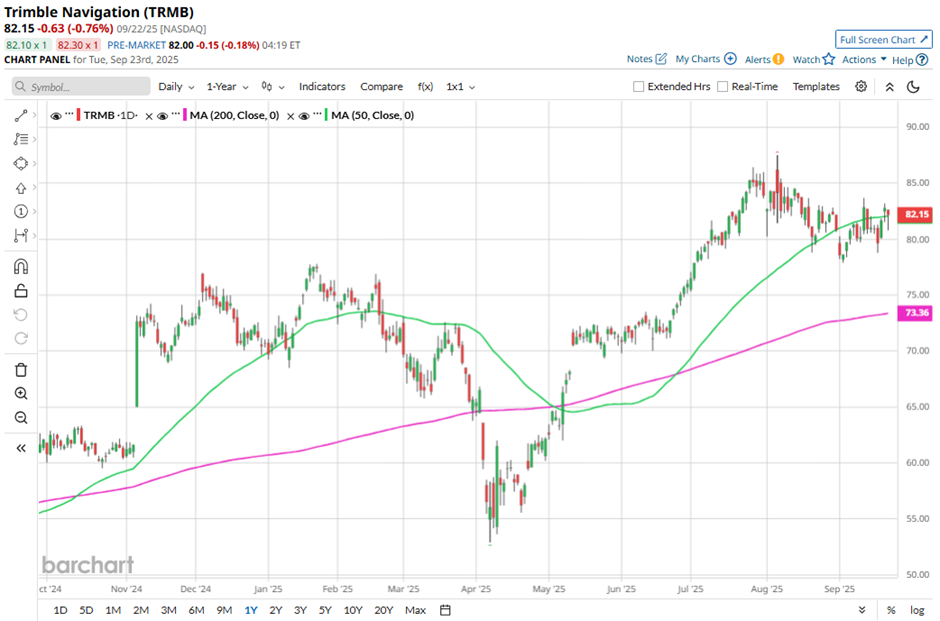This screenshot has height=621, width=940.
Task: Switch to dark mode moon icon
Action: (913, 87)
